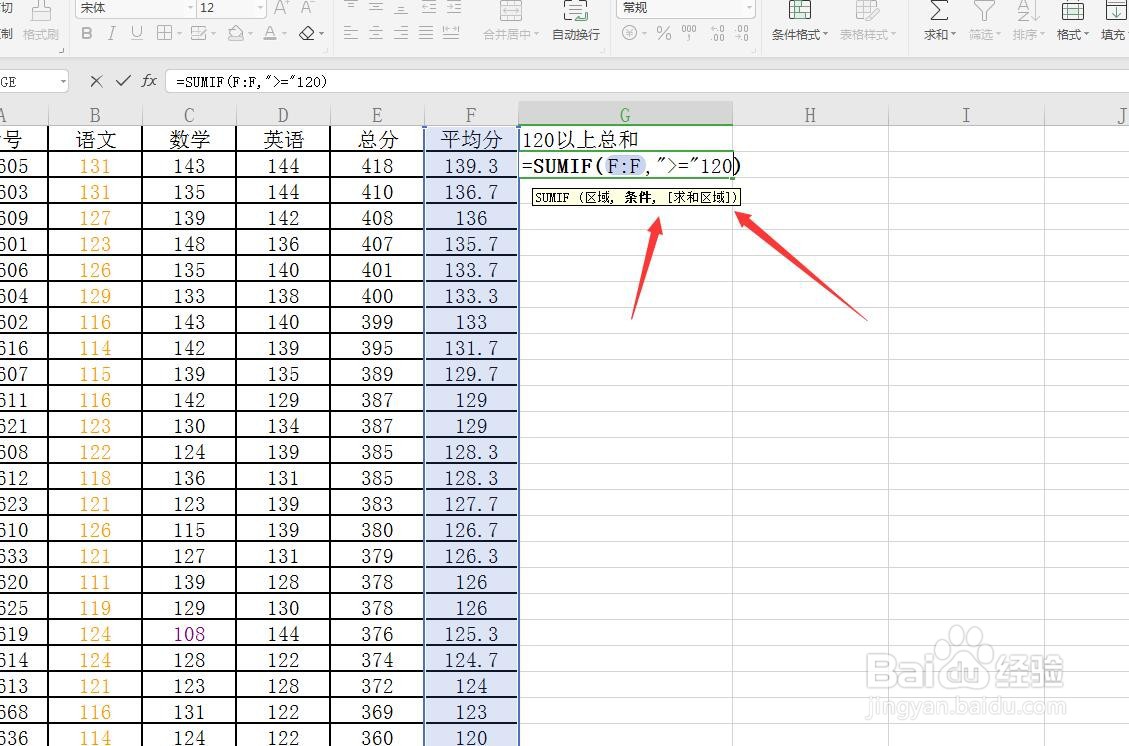Cancel formula entry with X button
The image size is (1129, 746).
[96, 81]
